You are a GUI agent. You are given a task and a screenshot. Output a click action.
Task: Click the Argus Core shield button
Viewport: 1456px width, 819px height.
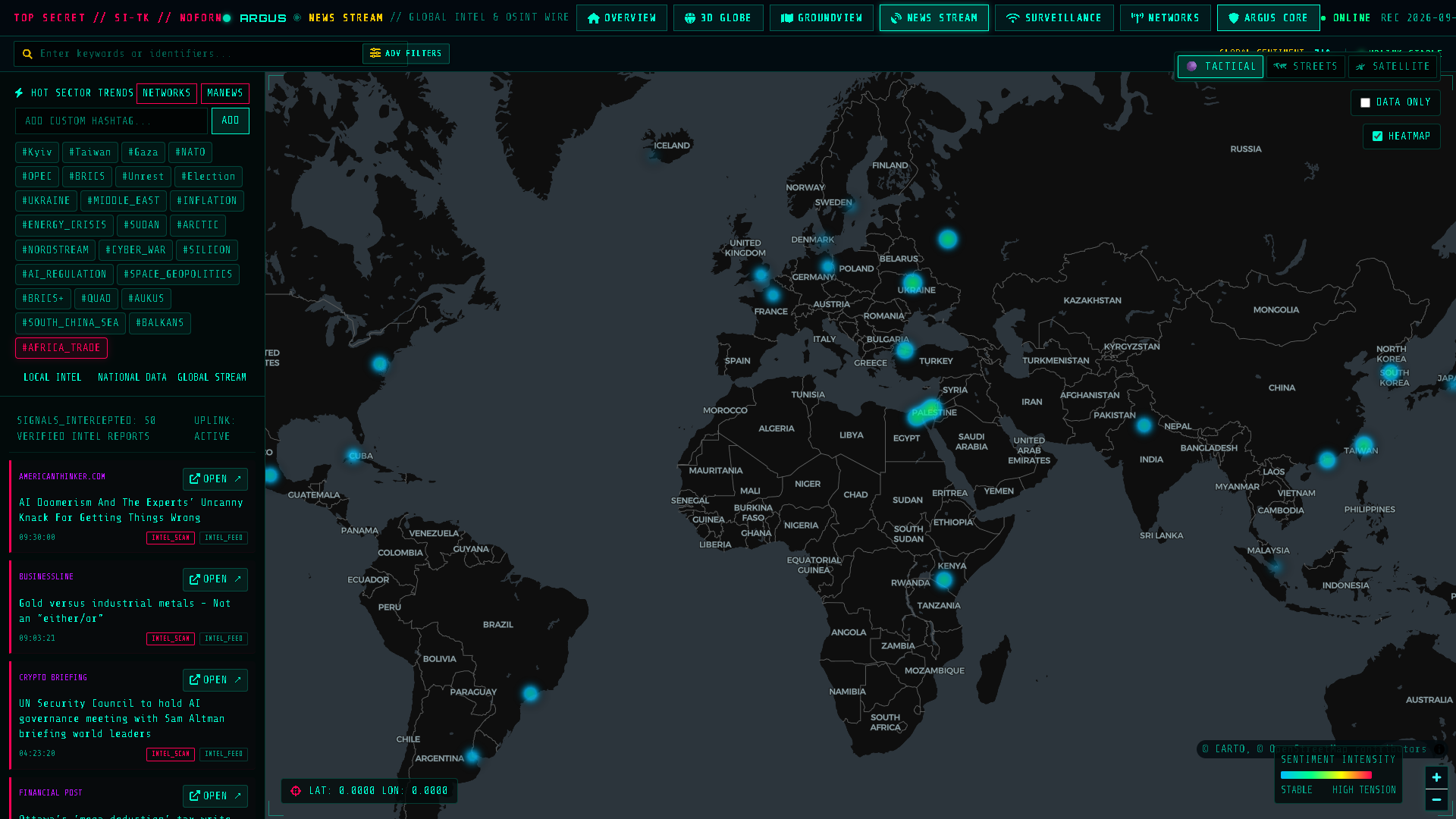pyautogui.click(x=1268, y=18)
